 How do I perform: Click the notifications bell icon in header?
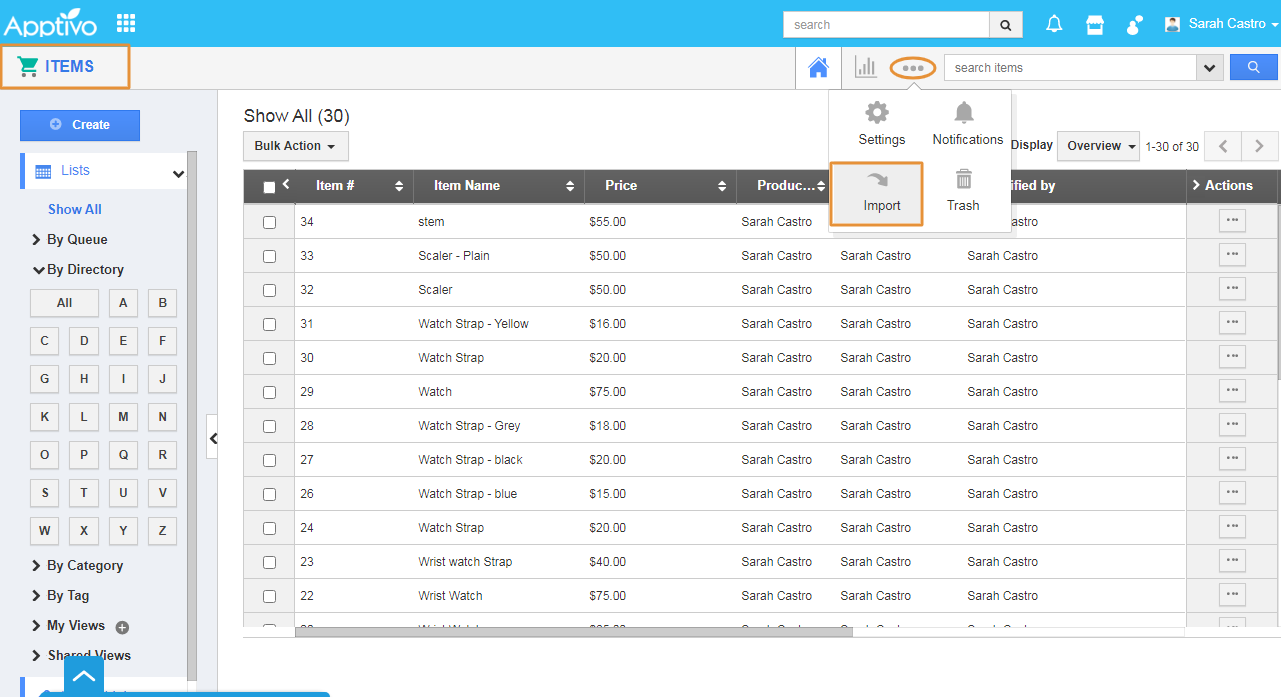(1054, 24)
